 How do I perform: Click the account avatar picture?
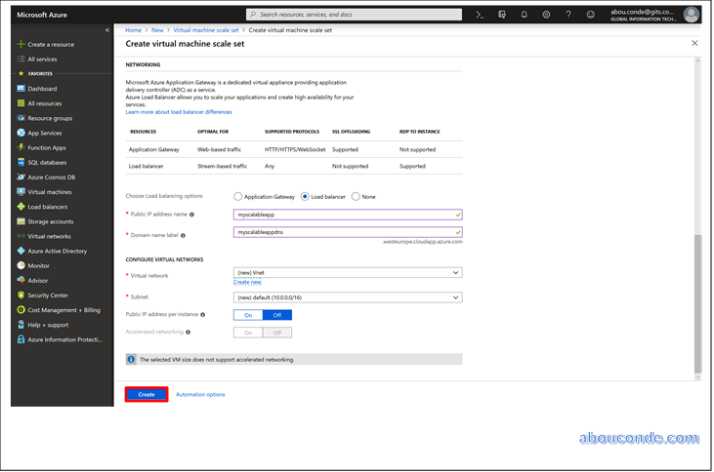(691, 15)
